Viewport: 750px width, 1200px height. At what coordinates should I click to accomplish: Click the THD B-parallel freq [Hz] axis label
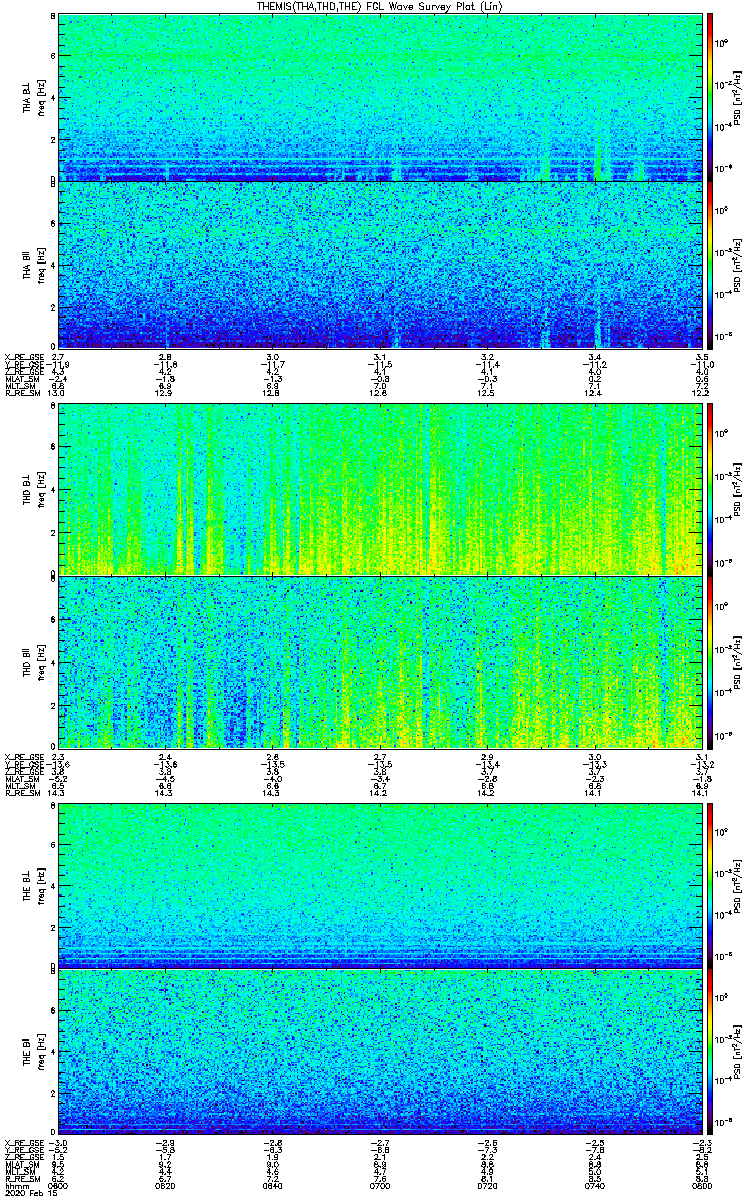tap(40, 662)
